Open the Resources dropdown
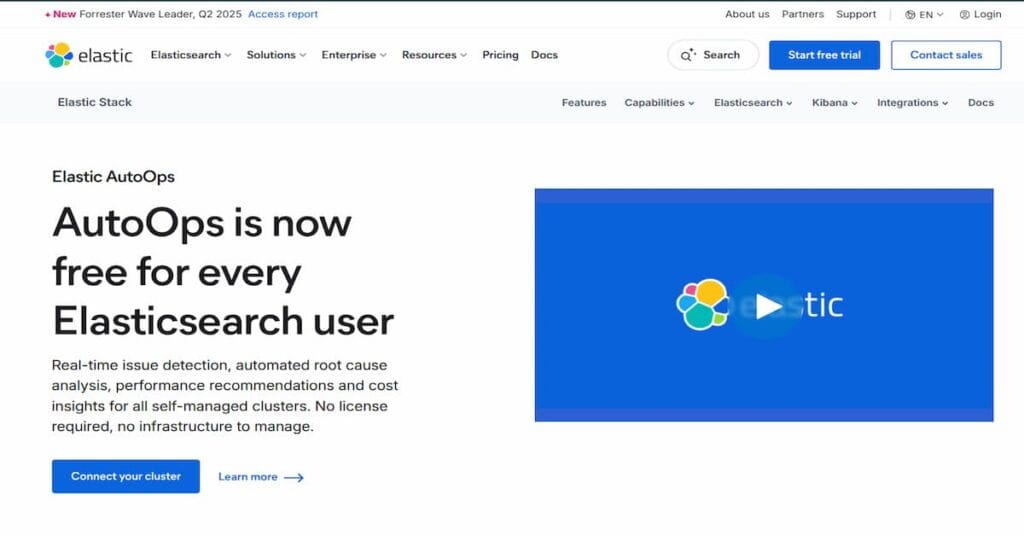The width and height of the screenshot is (1024, 536). (434, 55)
